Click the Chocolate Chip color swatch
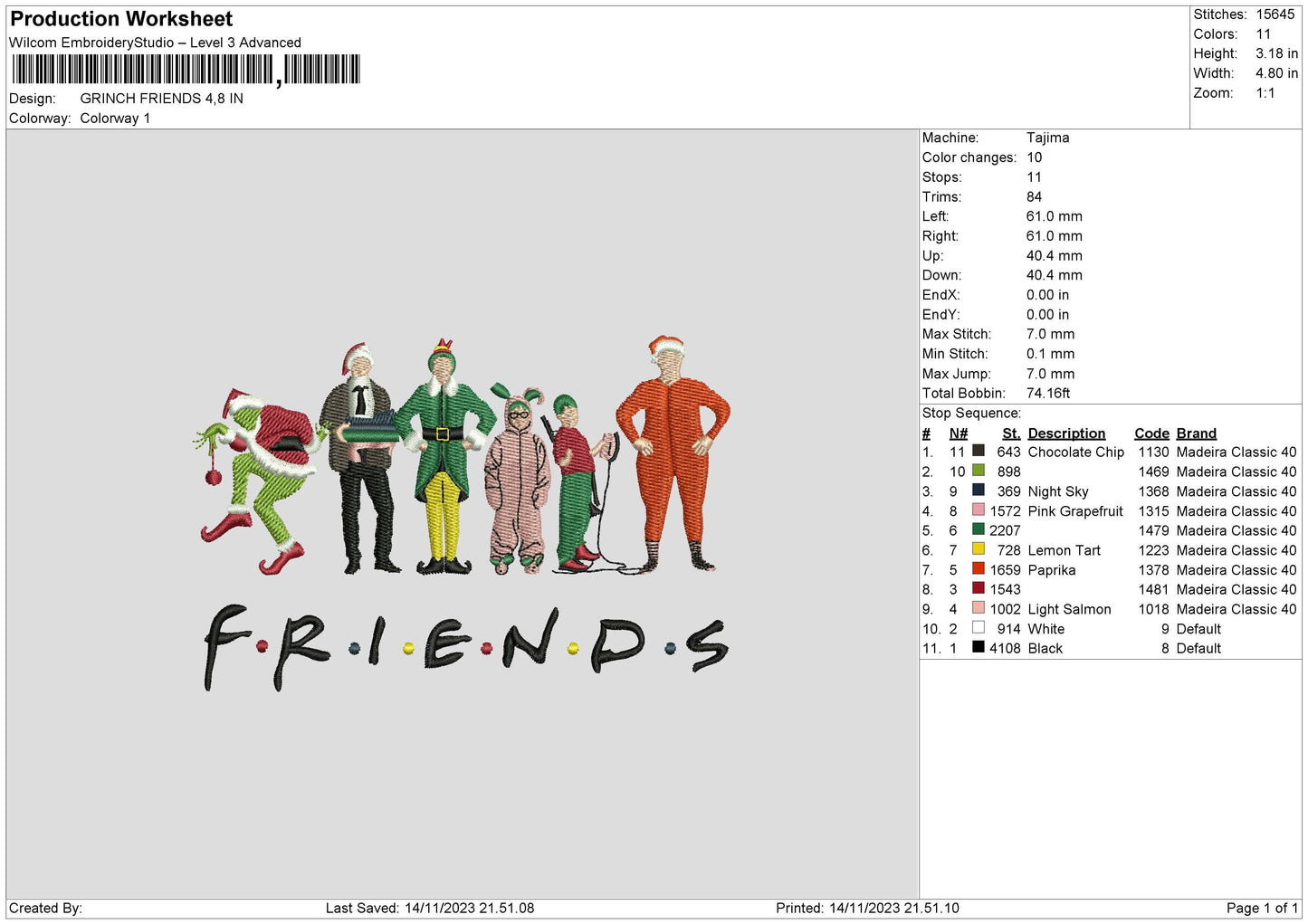Image resolution: width=1308 pixels, height=924 pixels. point(979,451)
